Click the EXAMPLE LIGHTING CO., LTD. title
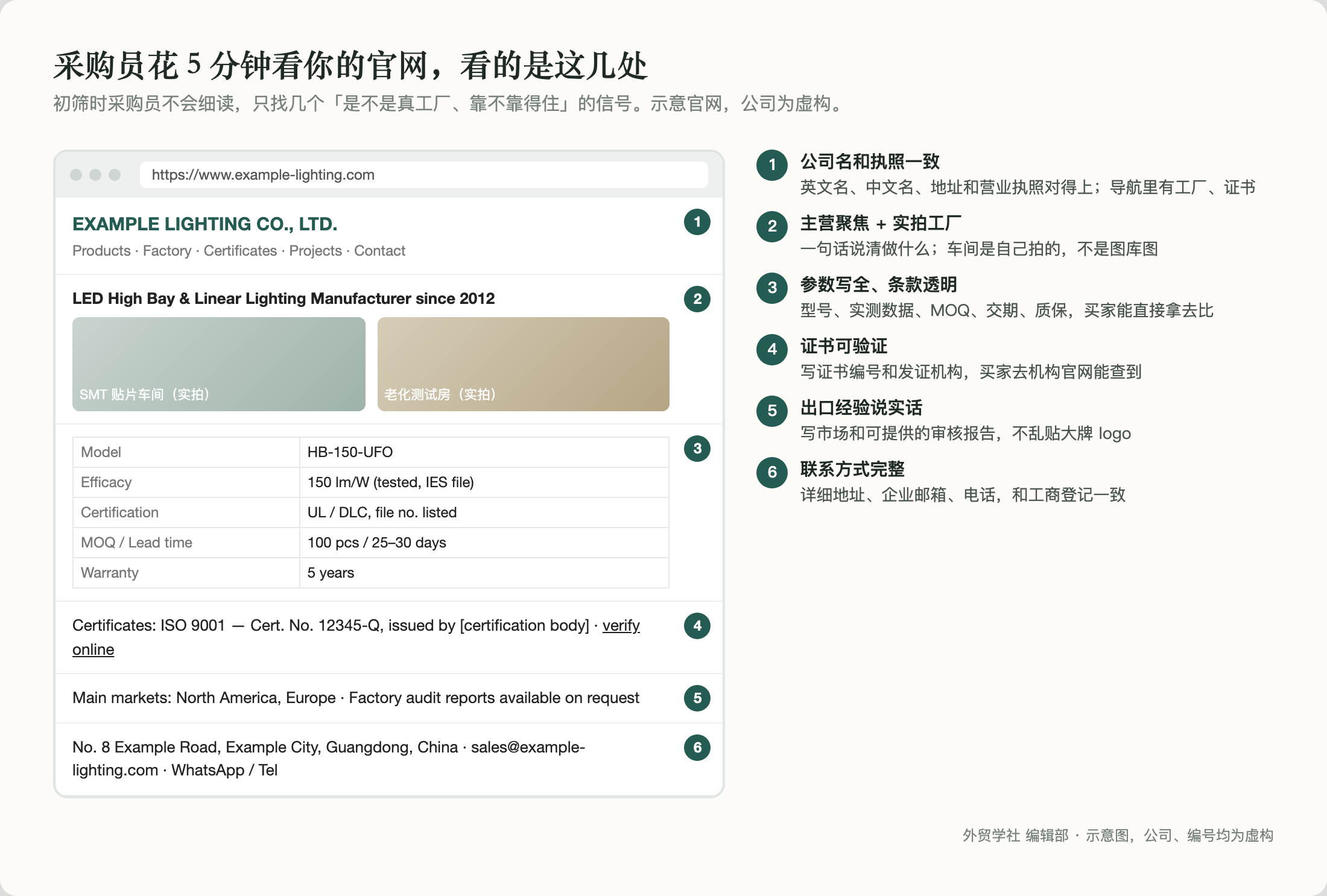The width and height of the screenshot is (1327, 896). [x=205, y=224]
